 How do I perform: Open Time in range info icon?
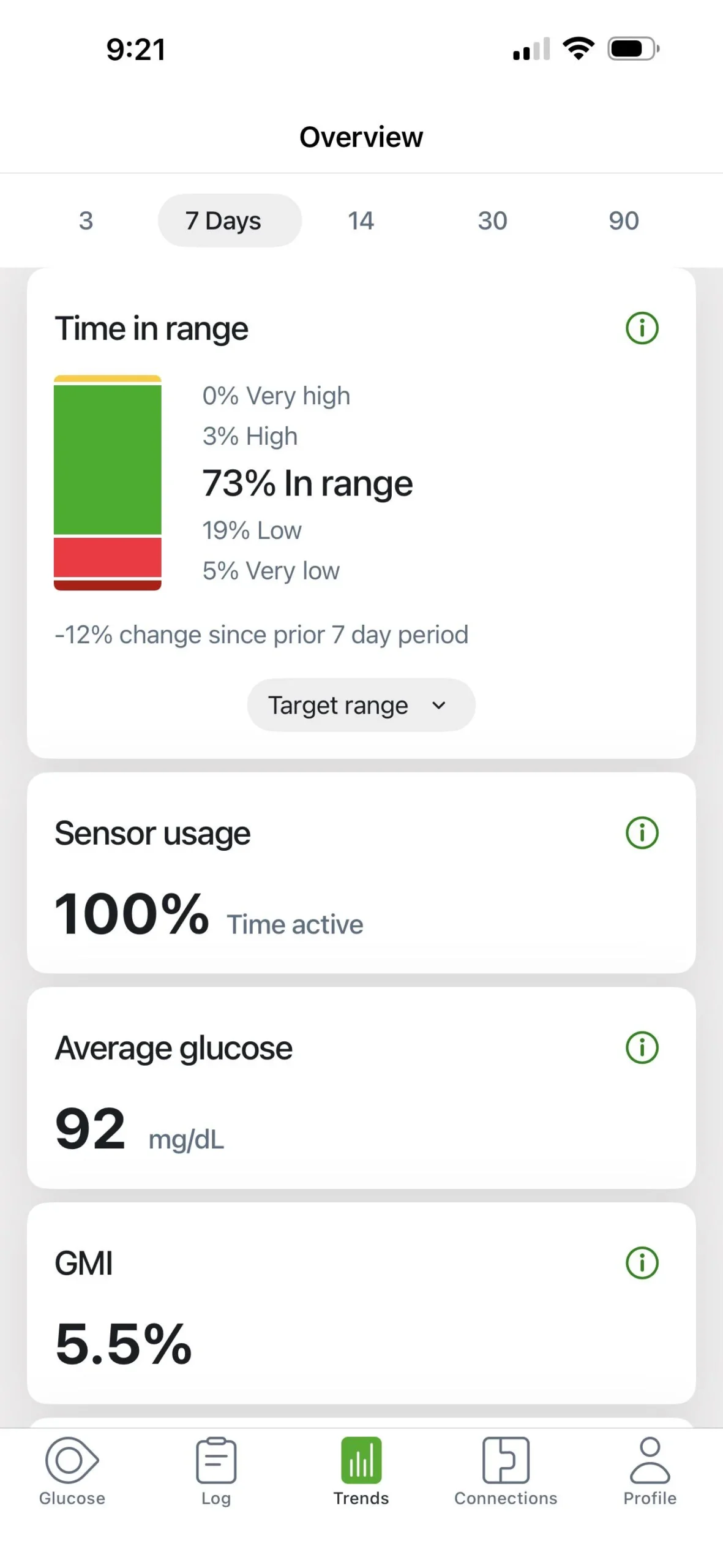pos(642,328)
